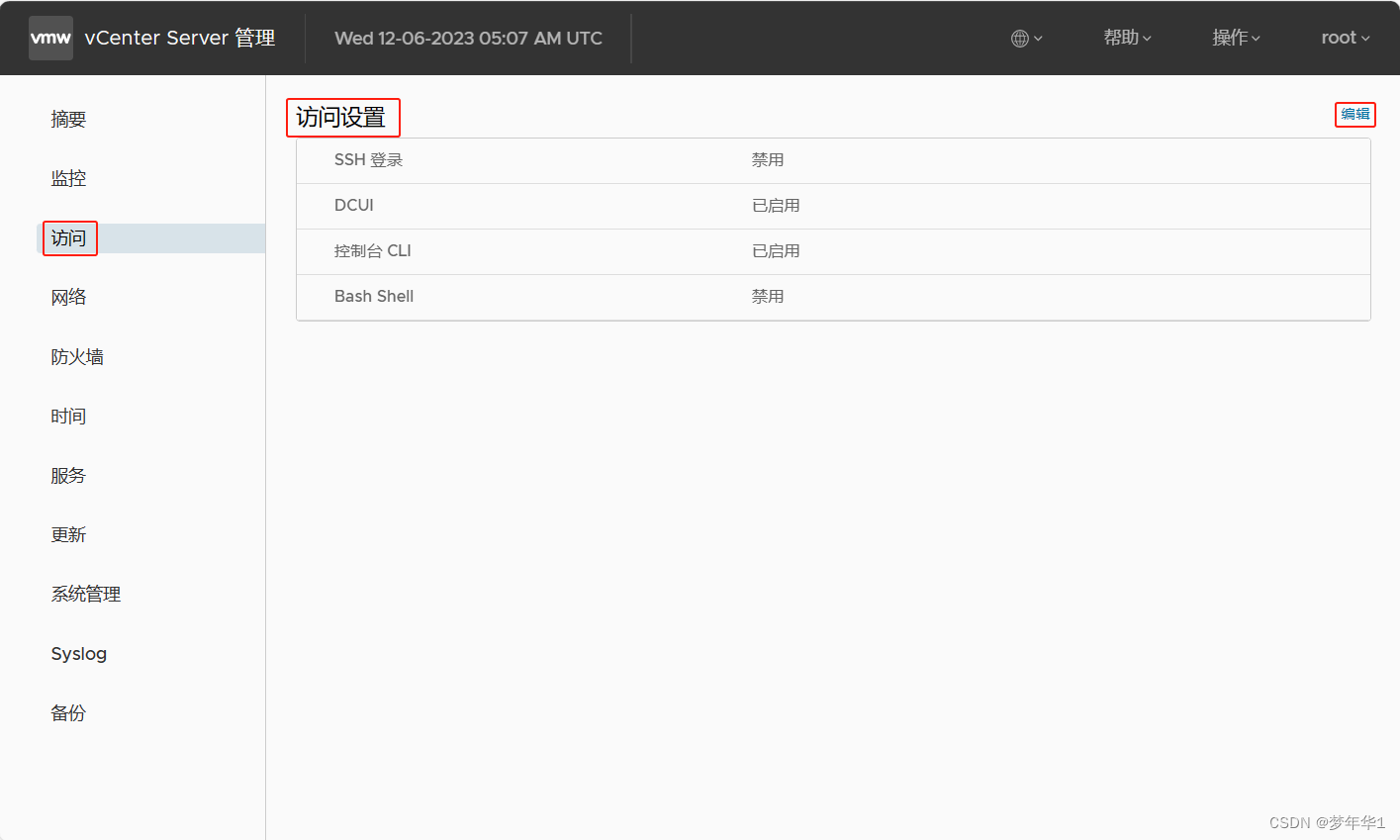Click the date and time display
This screenshot has height=840, width=1400.
point(468,38)
